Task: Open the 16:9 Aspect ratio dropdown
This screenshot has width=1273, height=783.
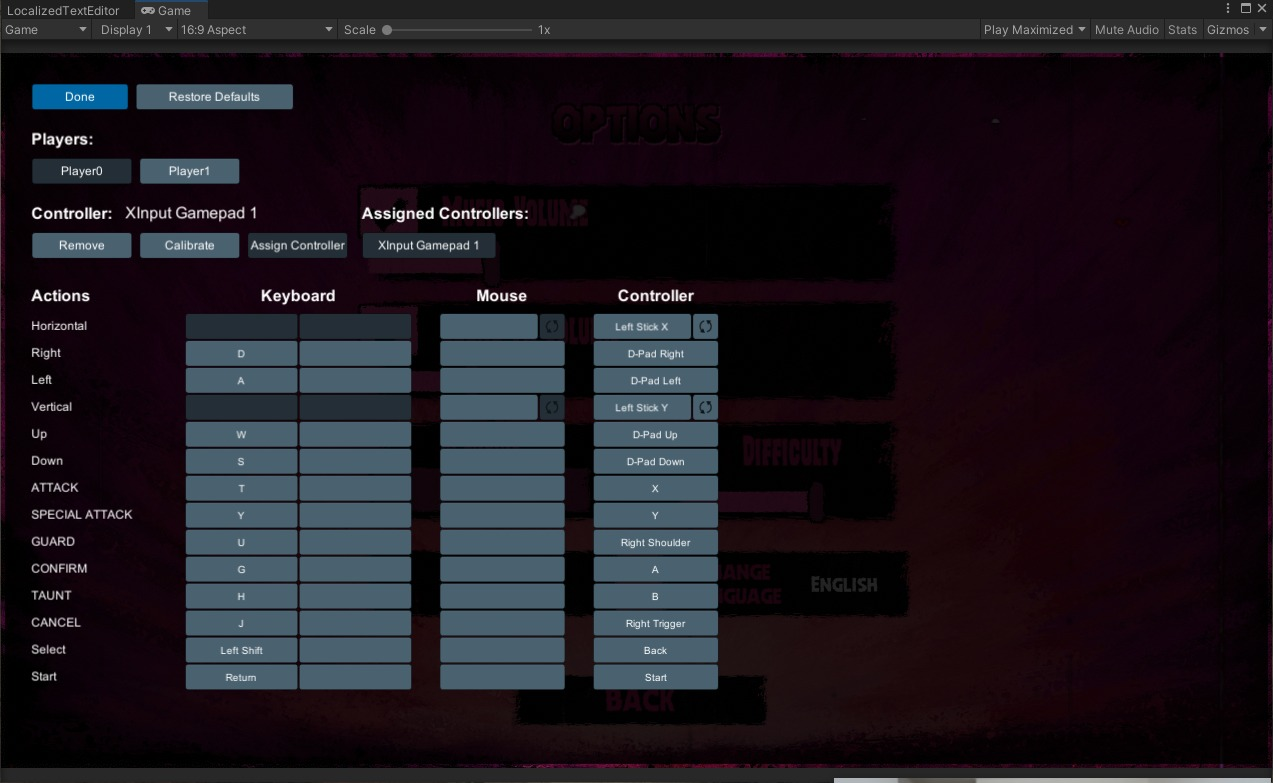Action: click(x=253, y=29)
